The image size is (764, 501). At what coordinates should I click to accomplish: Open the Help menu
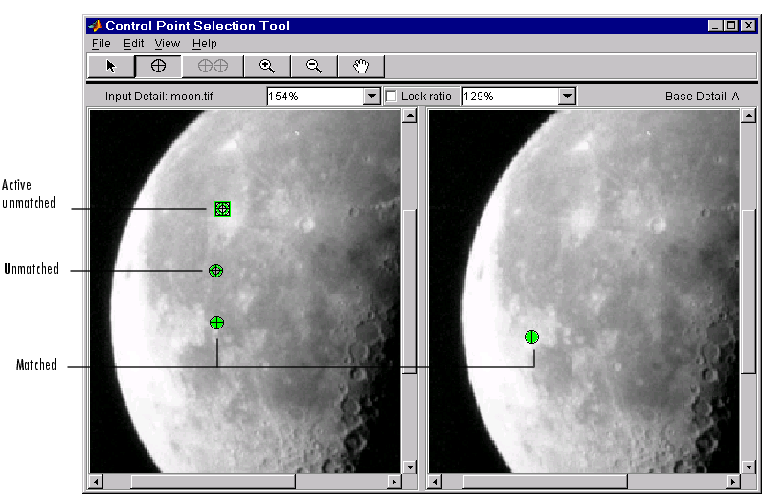[204, 43]
